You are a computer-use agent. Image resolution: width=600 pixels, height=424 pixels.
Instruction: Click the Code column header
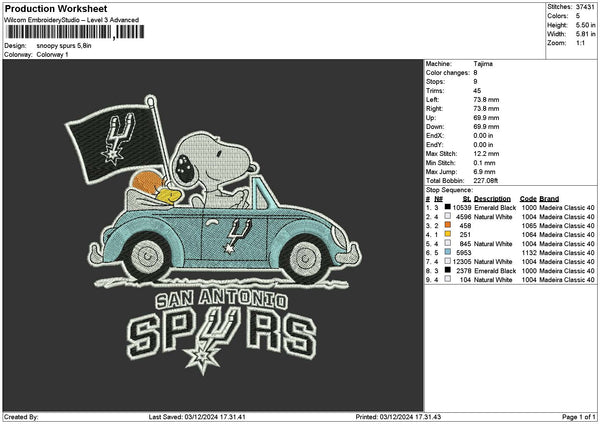point(528,199)
